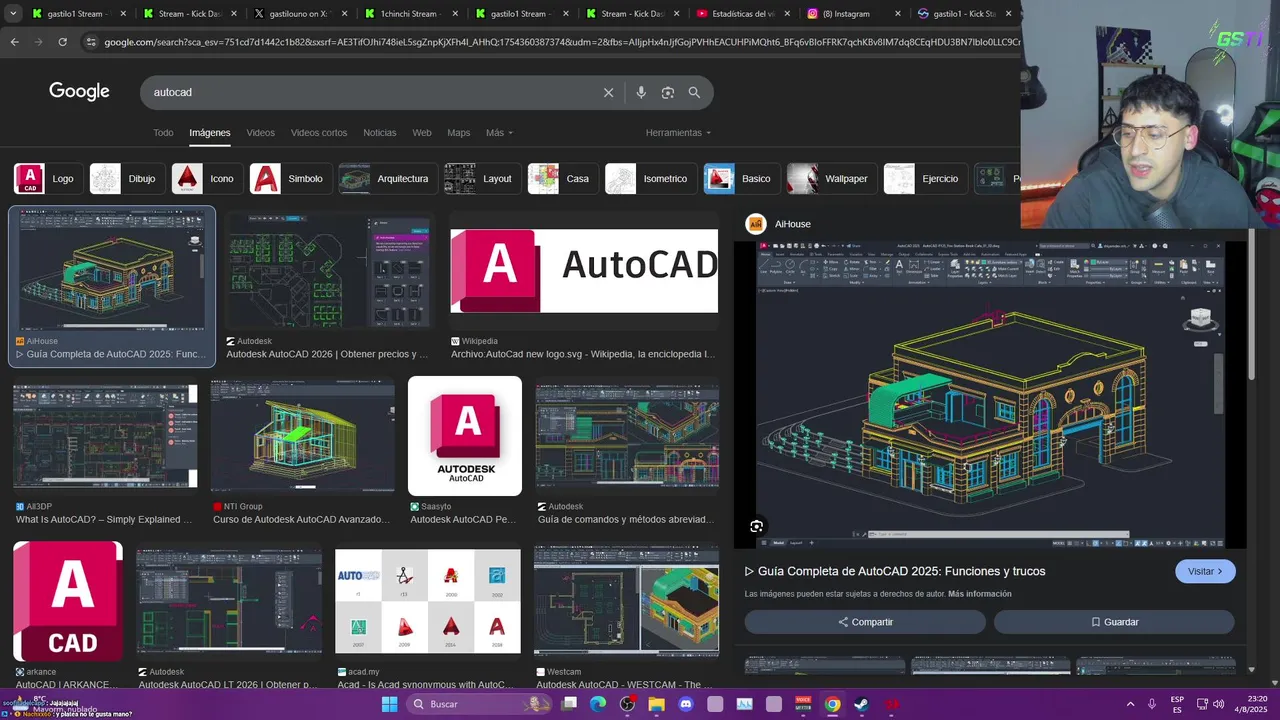This screenshot has height=720, width=1280.
Task: Click the site info icon in the address bar
Action: [91, 42]
